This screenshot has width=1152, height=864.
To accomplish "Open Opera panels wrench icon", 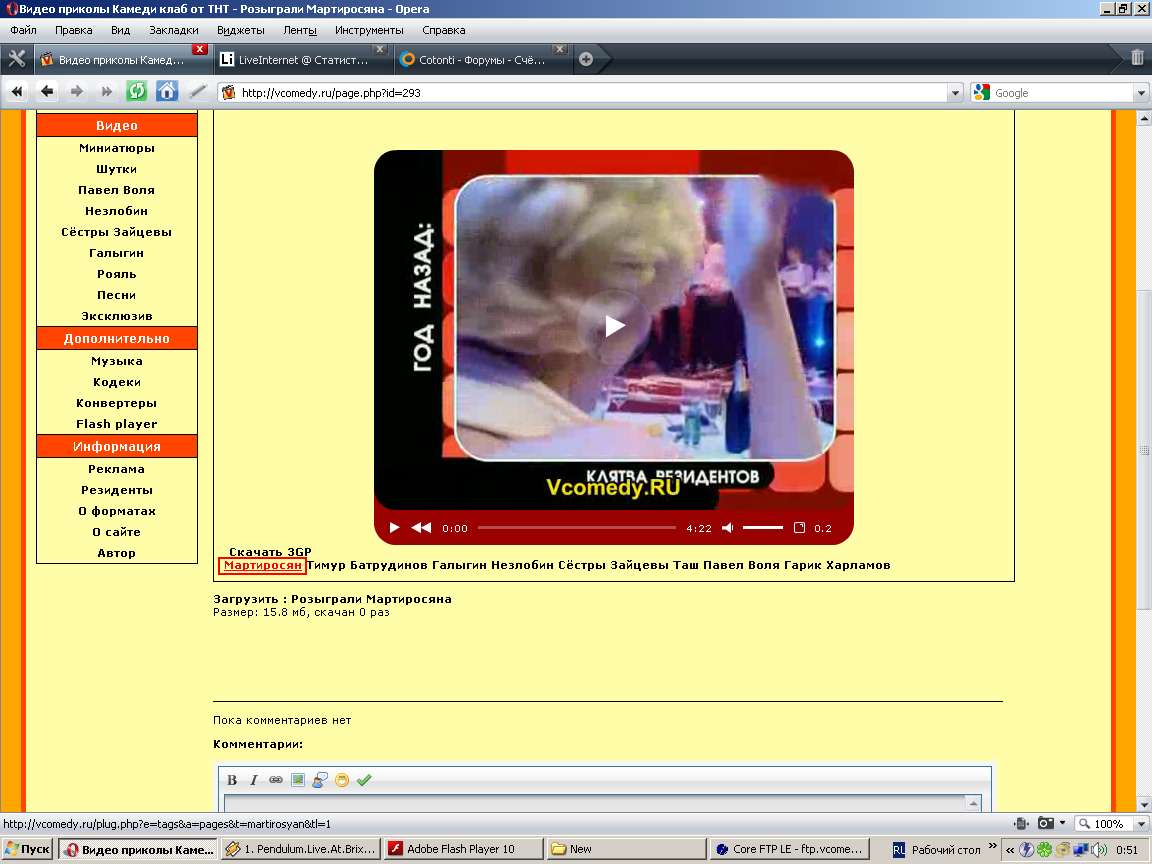I will (16, 58).
